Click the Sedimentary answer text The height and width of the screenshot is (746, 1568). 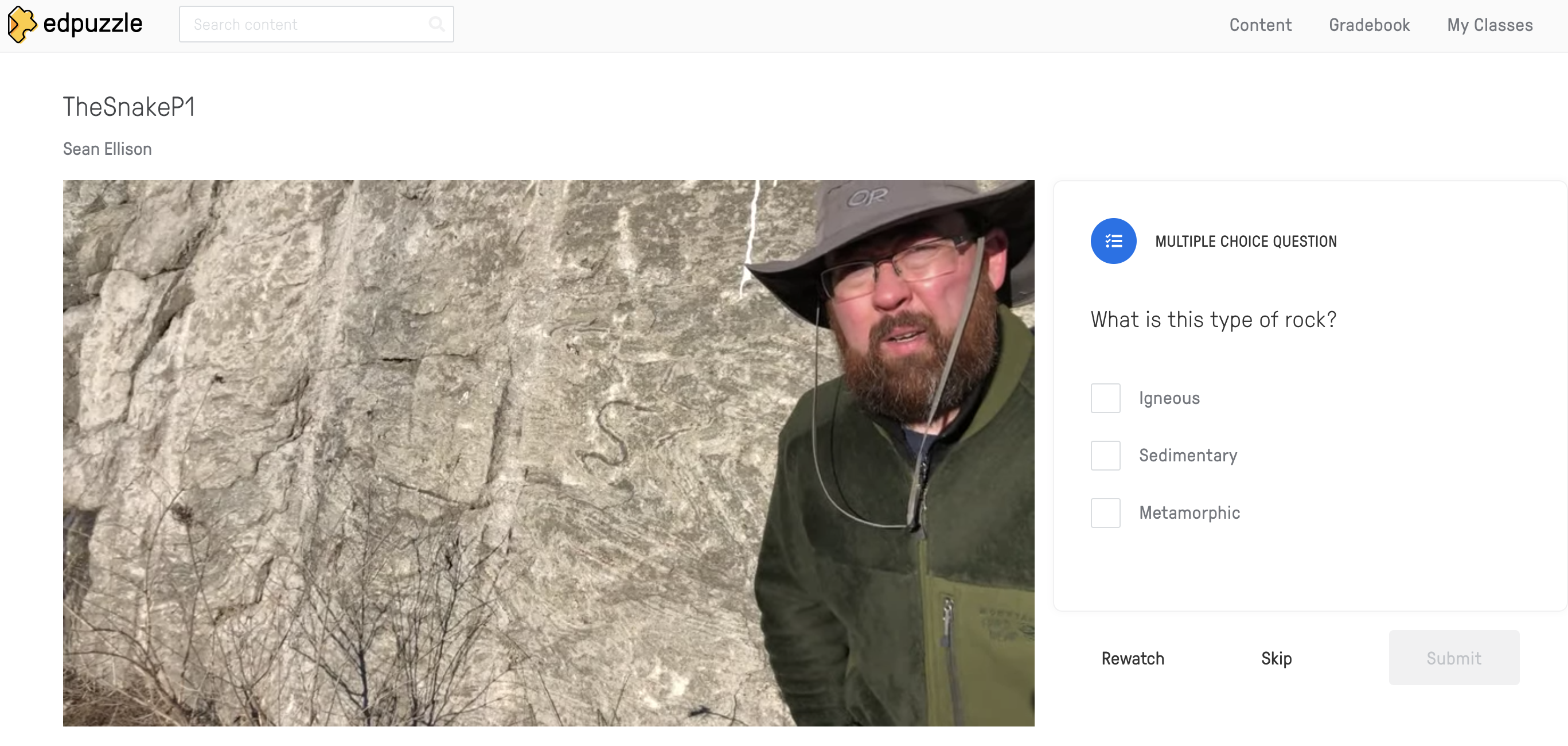pos(1188,456)
